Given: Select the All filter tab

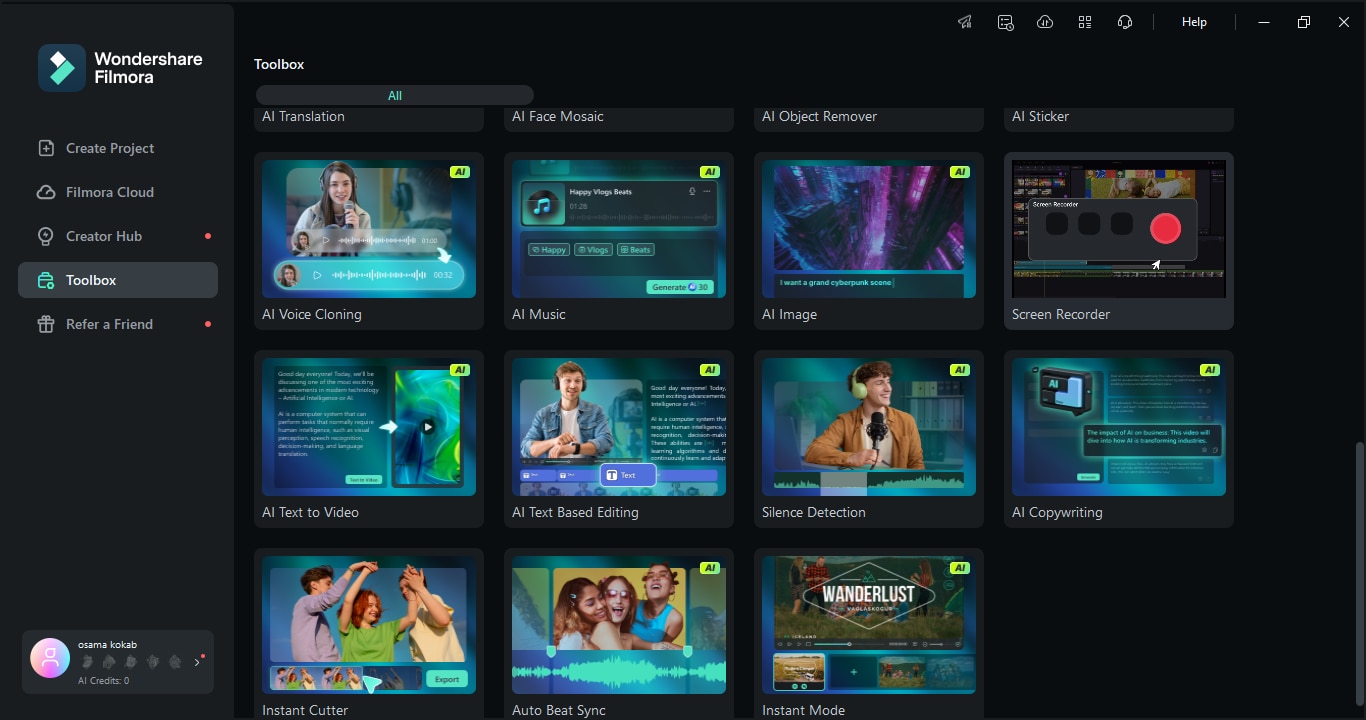Looking at the screenshot, I should point(394,94).
